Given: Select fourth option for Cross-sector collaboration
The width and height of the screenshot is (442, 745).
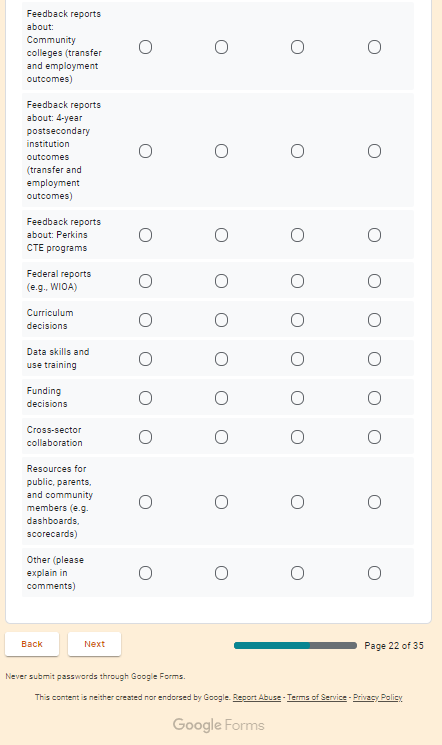Looking at the screenshot, I should point(375,437).
